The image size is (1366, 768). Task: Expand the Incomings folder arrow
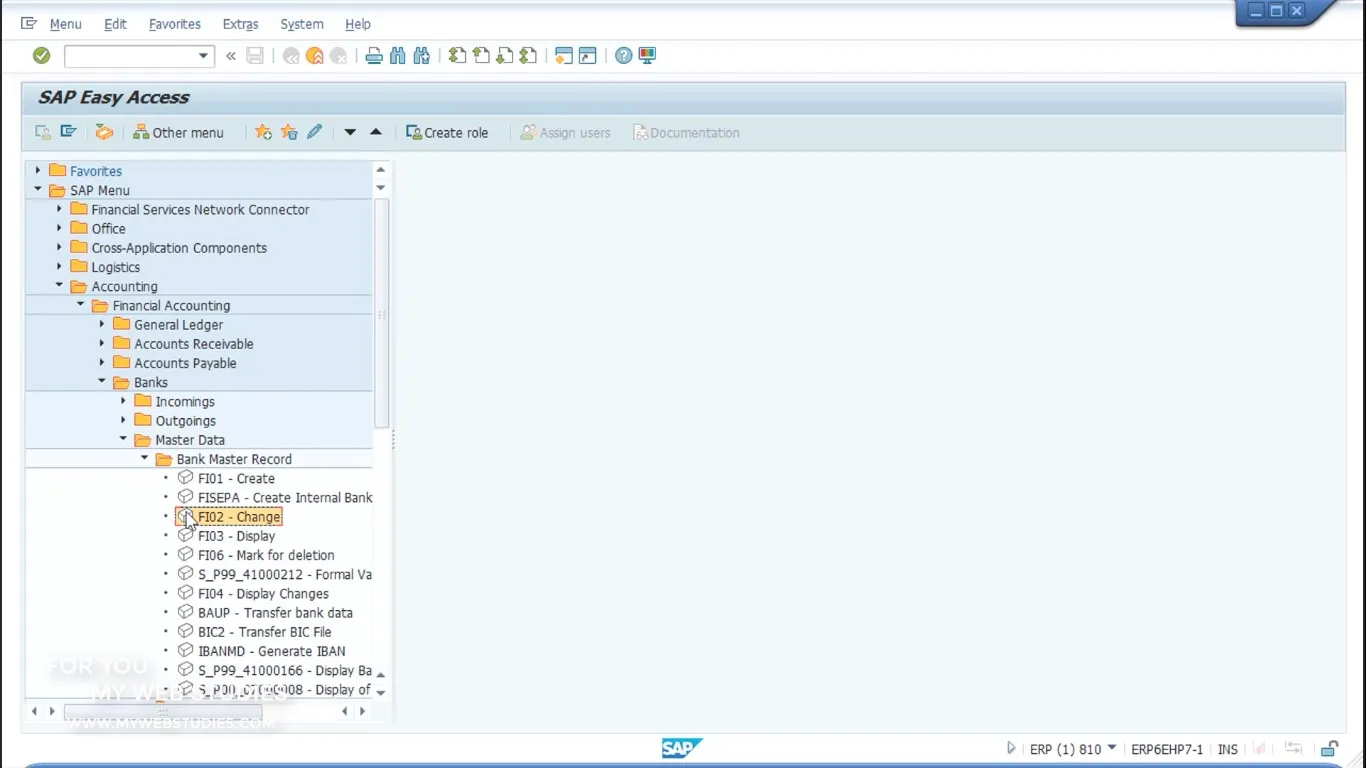[x=123, y=401]
